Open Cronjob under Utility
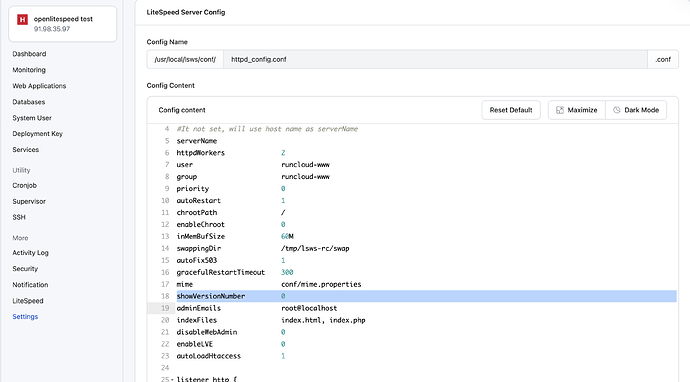Screen dimensions: 690x382 click(x=25, y=185)
